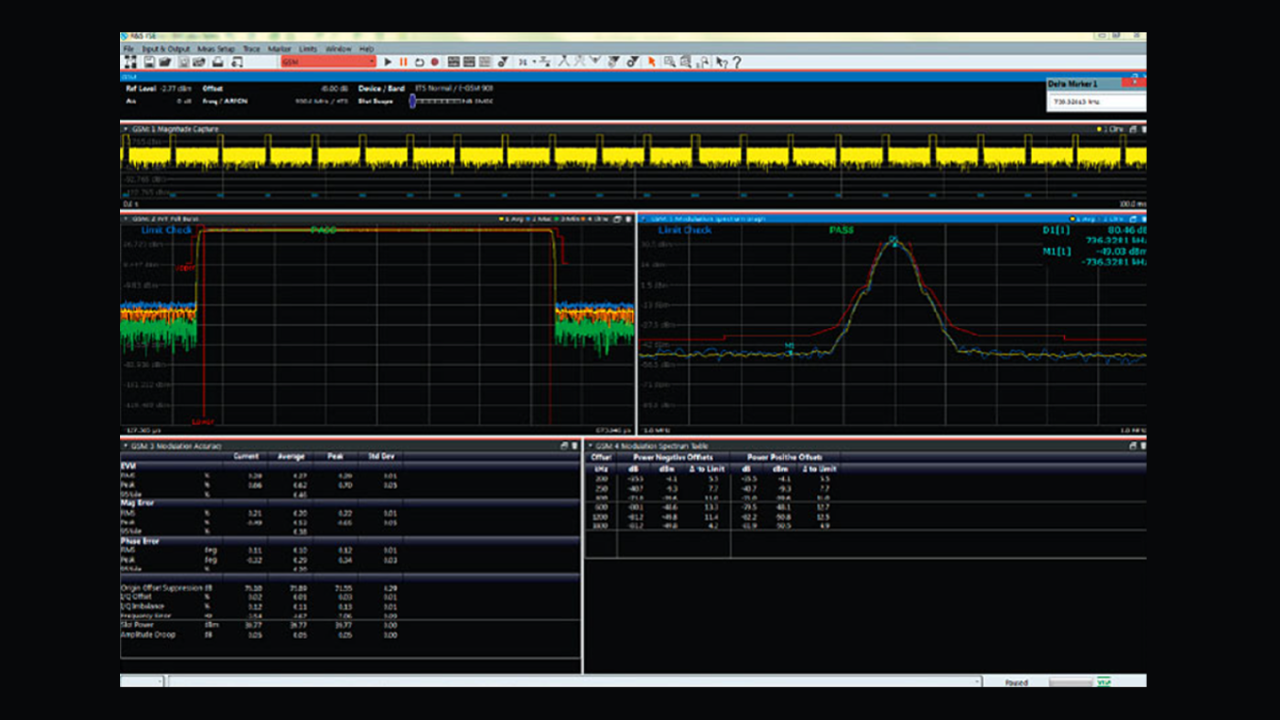Undock the PvT Full Burst pane
This screenshot has height=720, width=1280.
(618, 217)
